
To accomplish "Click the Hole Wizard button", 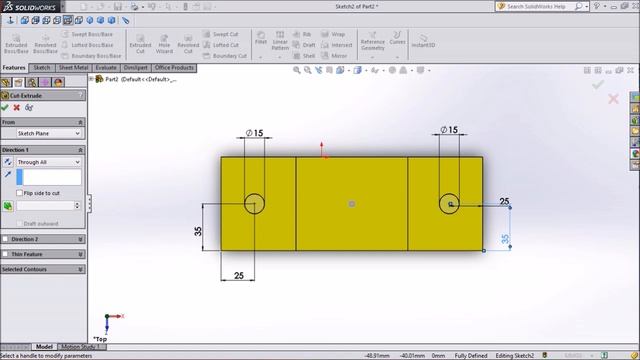I will (164, 44).
